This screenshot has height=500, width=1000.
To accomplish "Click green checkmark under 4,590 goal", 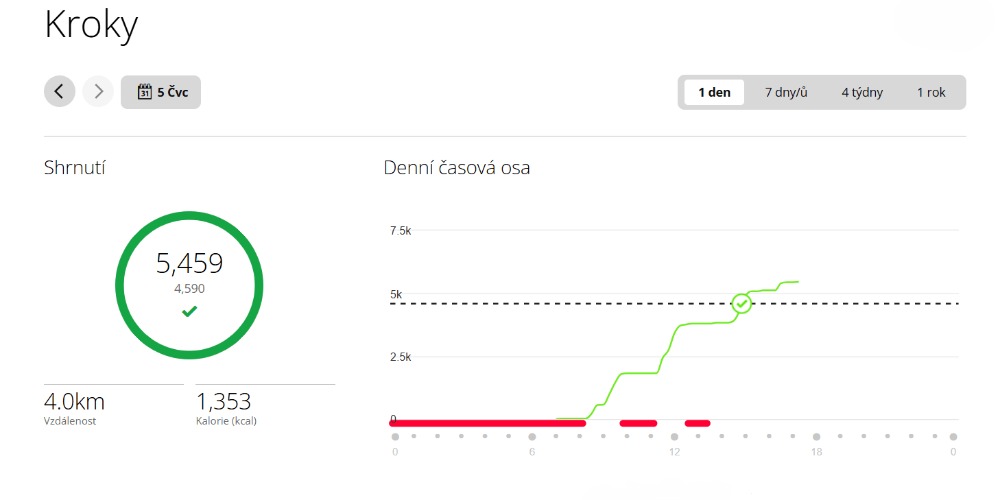I will pos(189,311).
